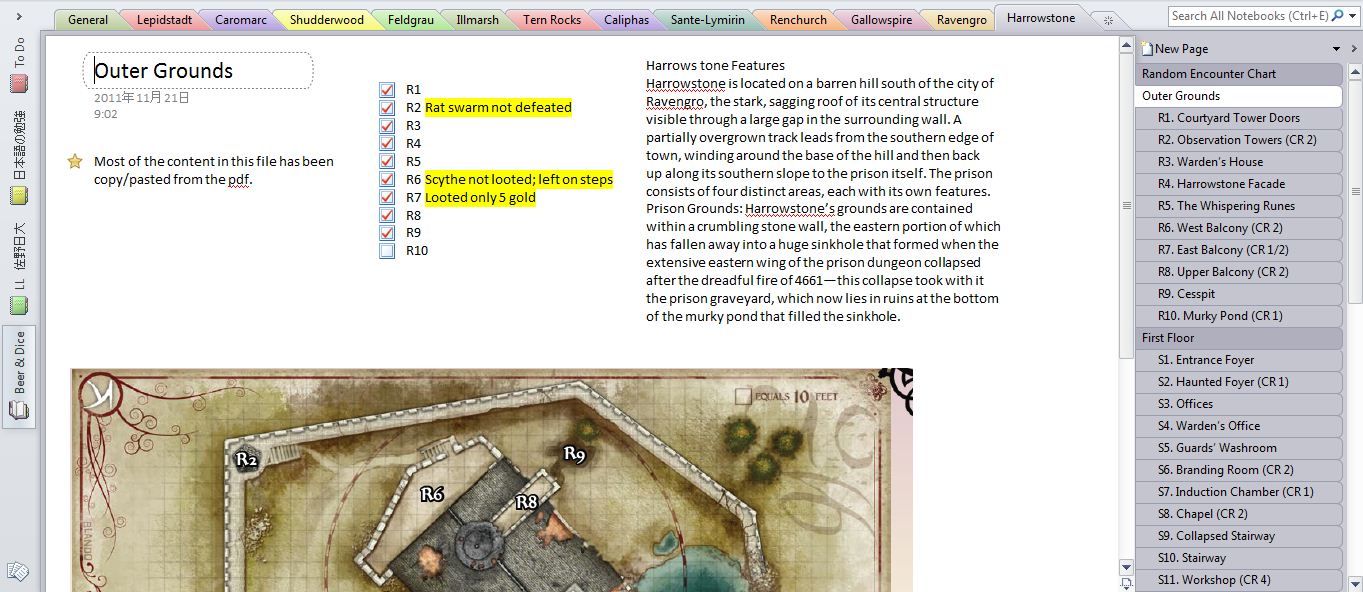Click the Search All Notebooks field
The height and width of the screenshot is (592, 1363).
point(1250,16)
